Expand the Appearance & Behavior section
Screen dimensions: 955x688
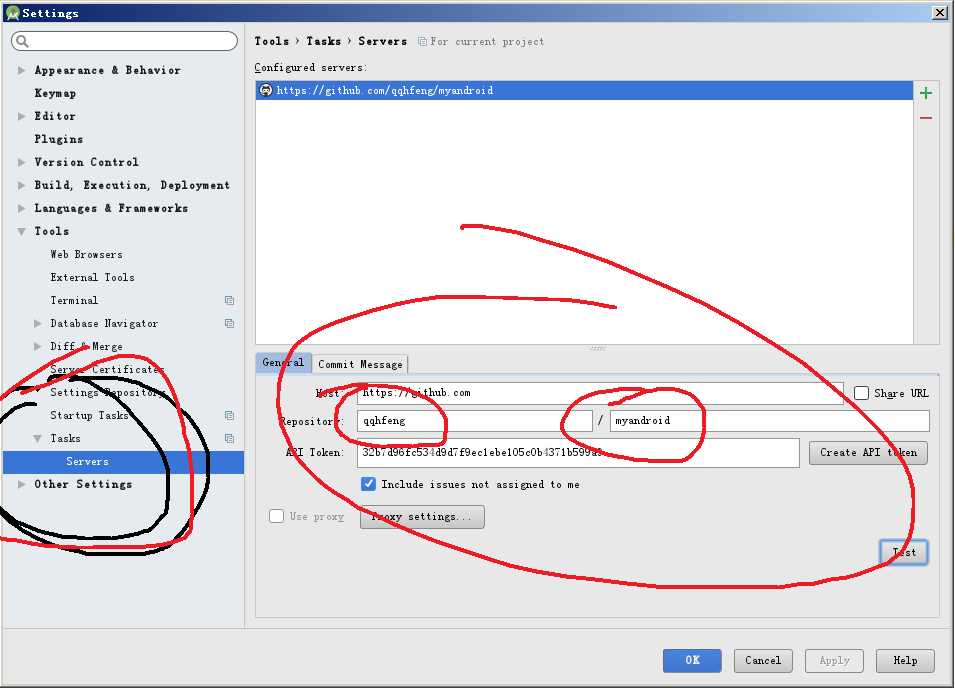tap(22, 70)
